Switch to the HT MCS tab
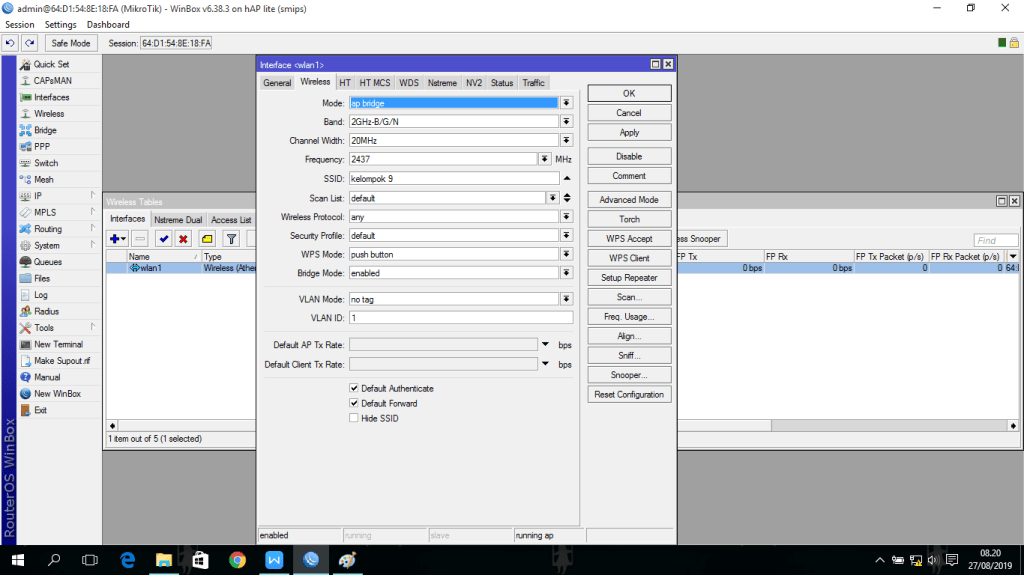This screenshot has height=575, width=1024. pyautogui.click(x=375, y=83)
